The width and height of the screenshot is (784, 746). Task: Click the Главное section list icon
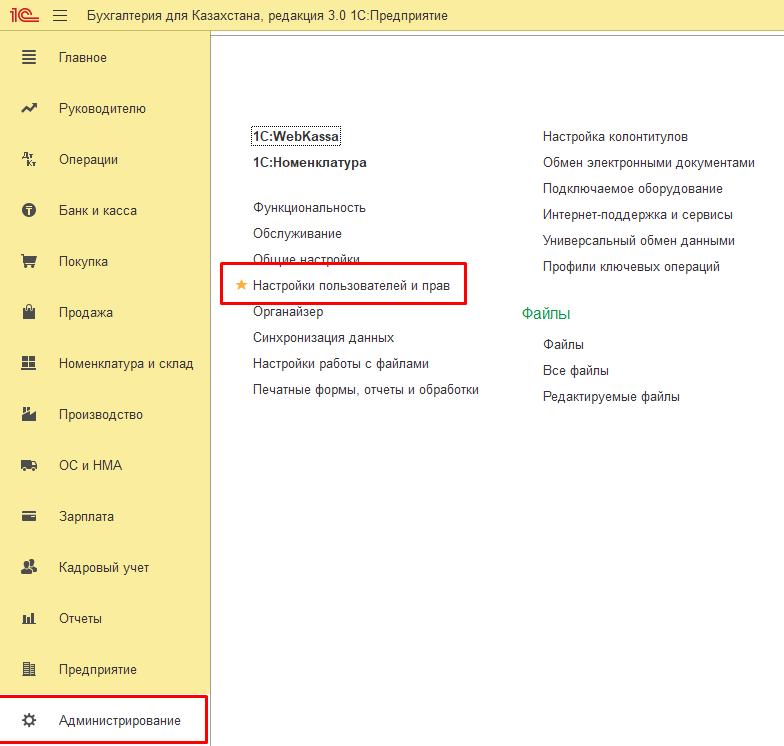(29, 58)
